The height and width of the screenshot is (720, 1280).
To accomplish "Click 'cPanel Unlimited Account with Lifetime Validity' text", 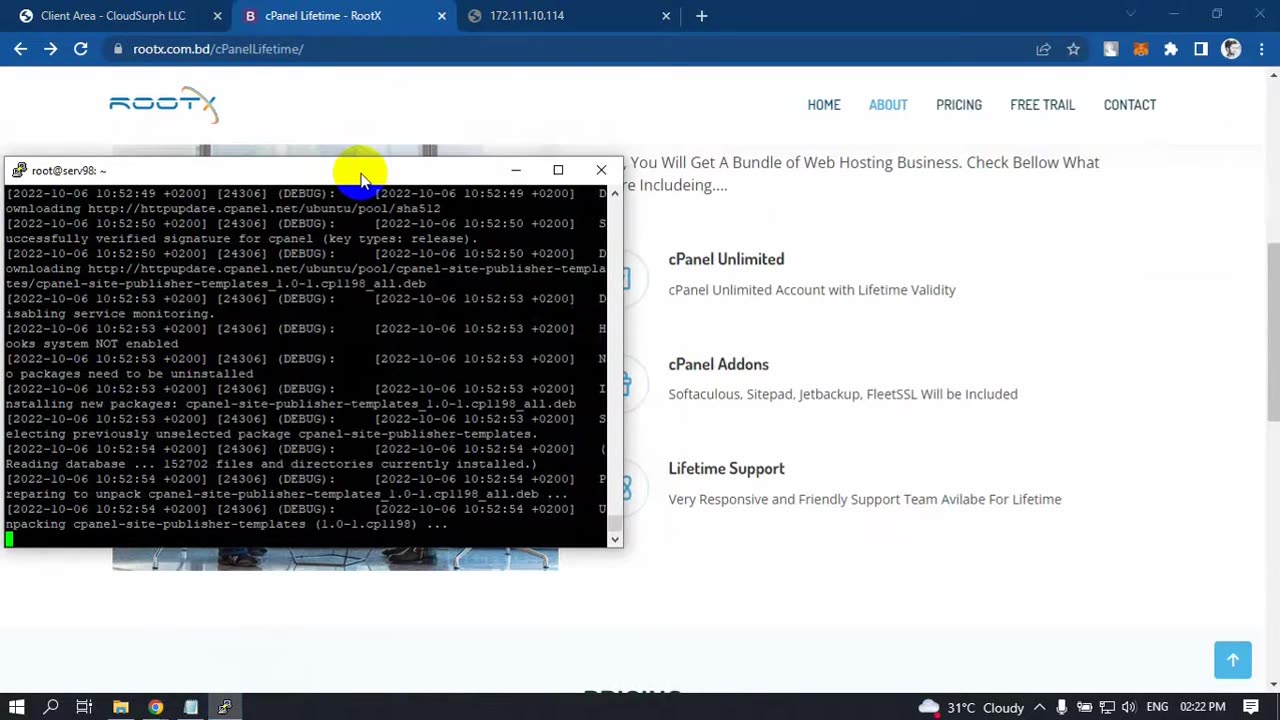I will click(812, 290).
